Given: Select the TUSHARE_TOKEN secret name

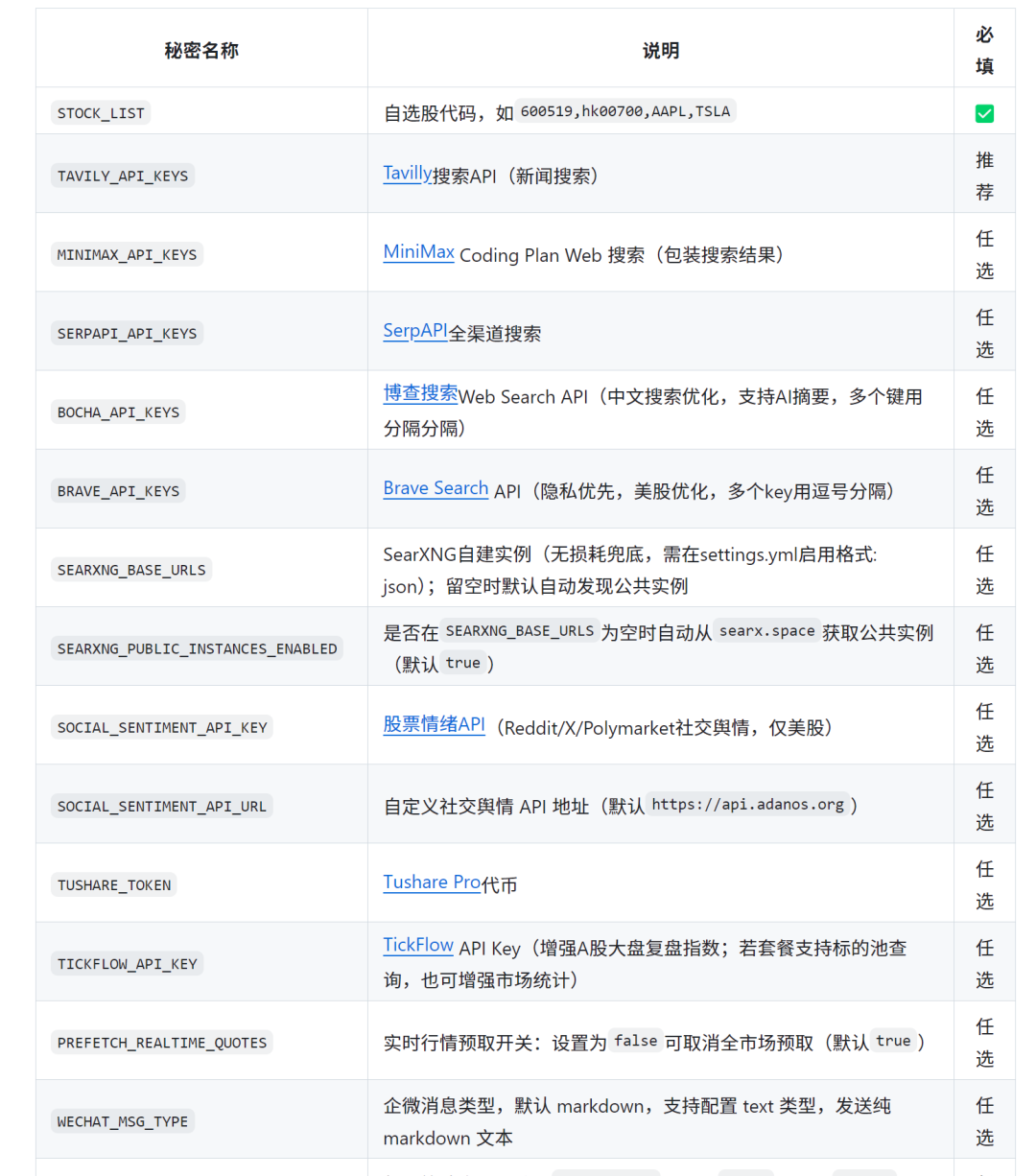Looking at the screenshot, I should point(114,884).
